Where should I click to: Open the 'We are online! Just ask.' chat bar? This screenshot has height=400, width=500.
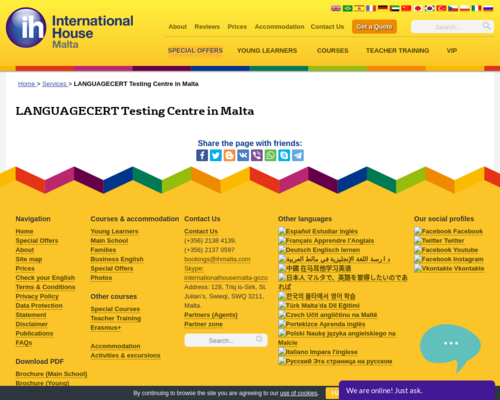point(417,390)
